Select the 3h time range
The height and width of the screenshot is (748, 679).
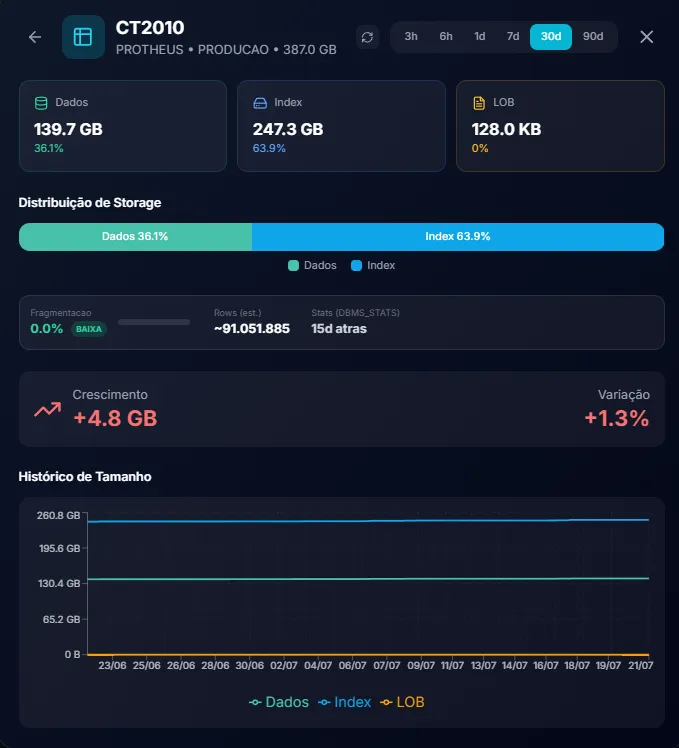(x=411, y=36)
